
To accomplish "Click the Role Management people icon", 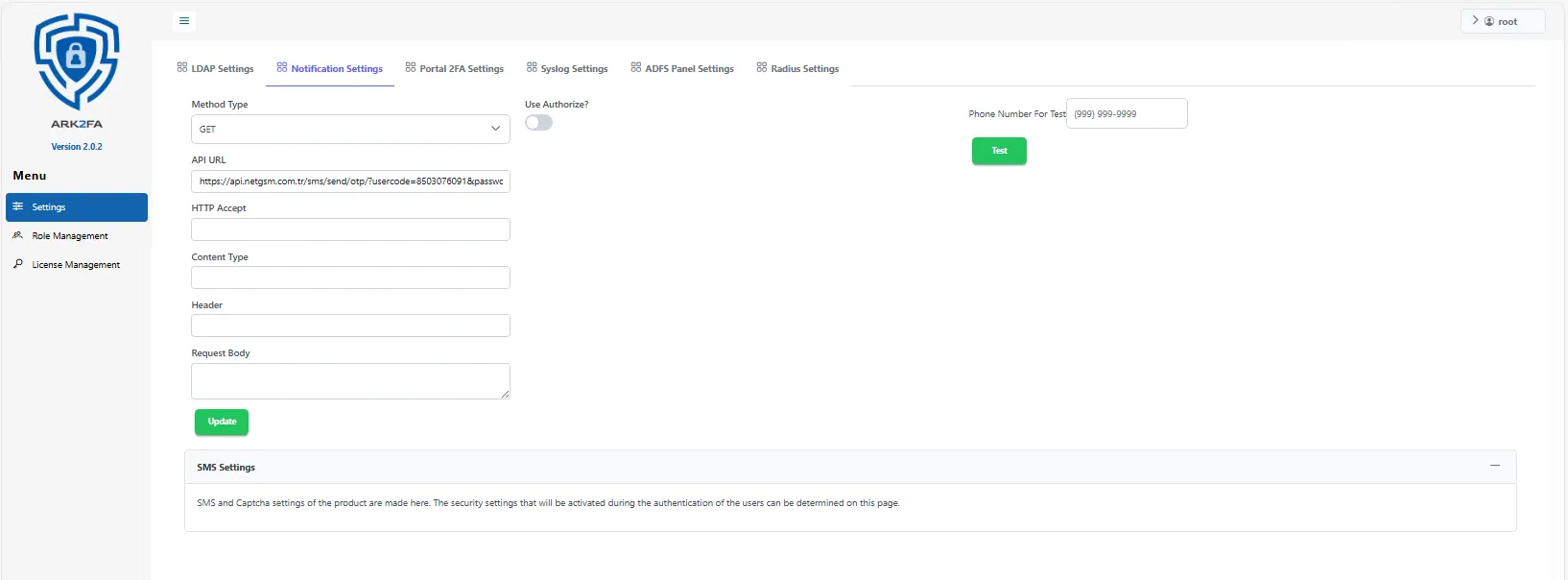I will click(18, 235).
